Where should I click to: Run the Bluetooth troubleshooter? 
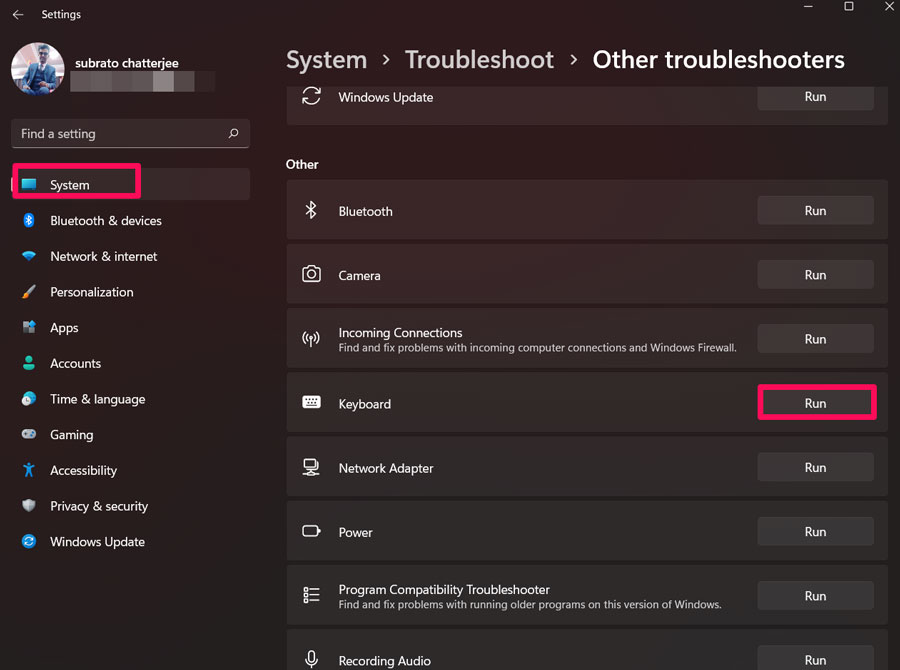click(816, 211)
